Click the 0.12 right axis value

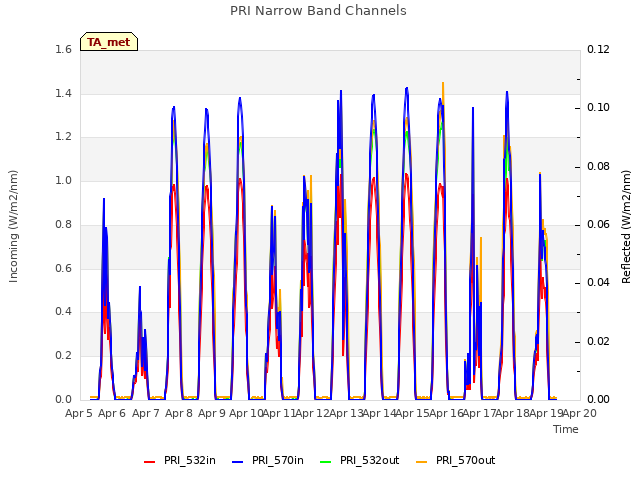(598, 50)
